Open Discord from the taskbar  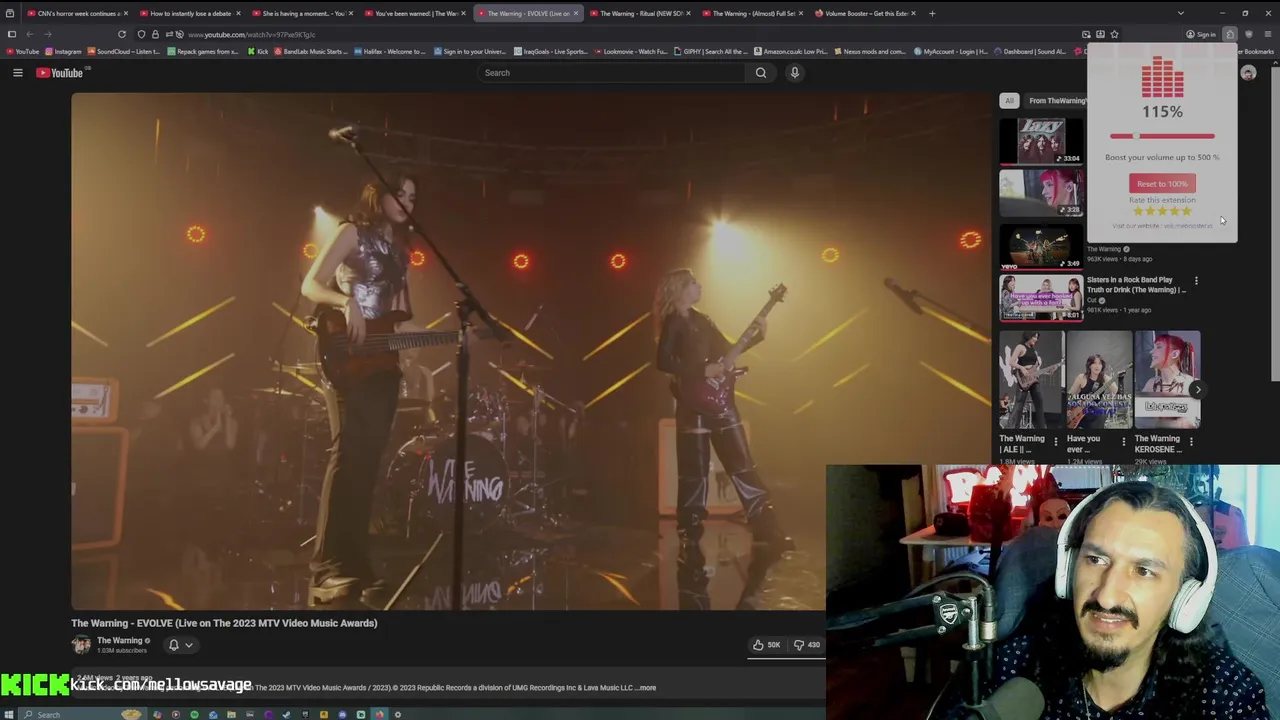[x=342, y=714]
